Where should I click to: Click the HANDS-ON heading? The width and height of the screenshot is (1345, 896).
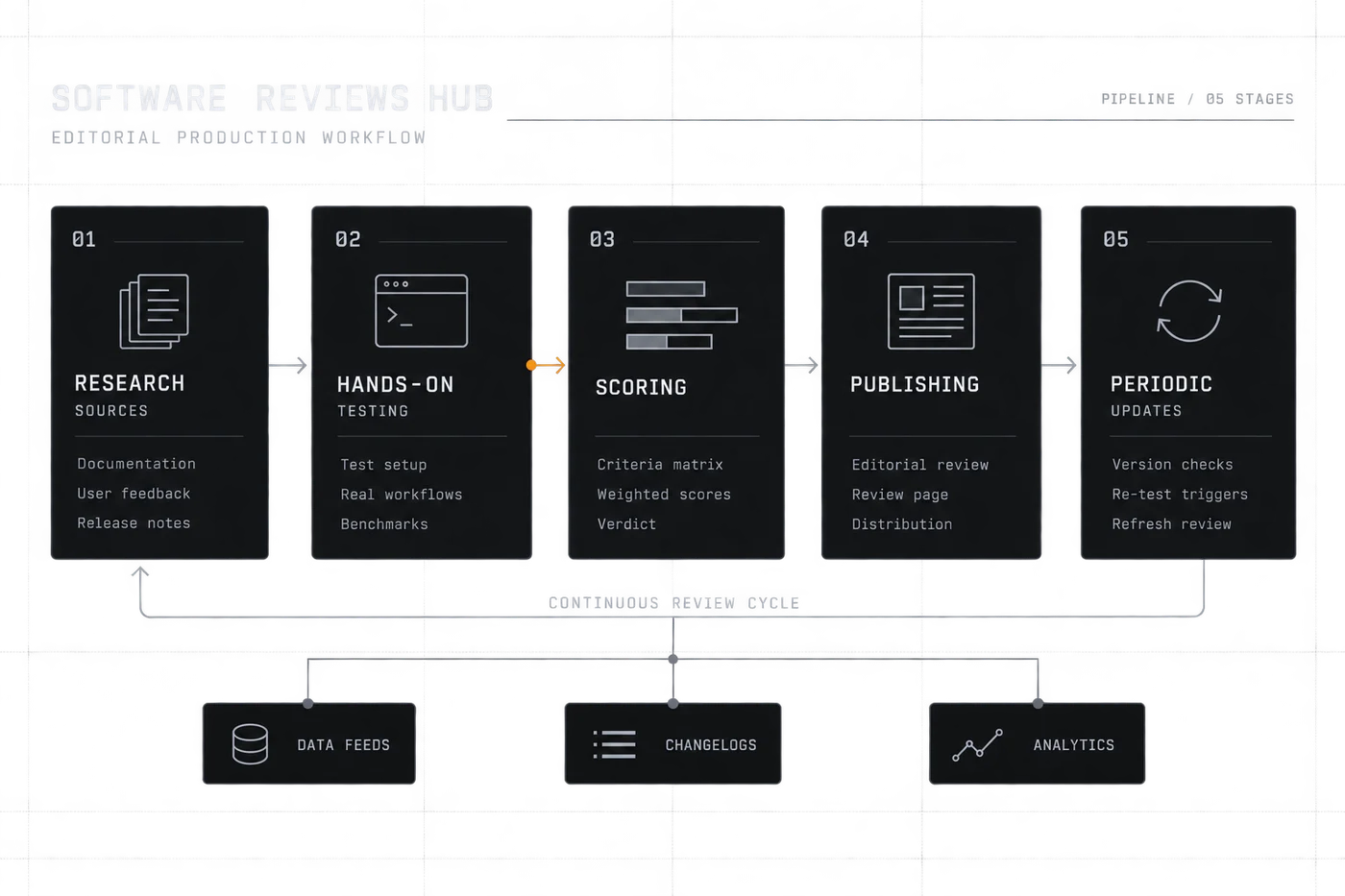coord(395,384)
